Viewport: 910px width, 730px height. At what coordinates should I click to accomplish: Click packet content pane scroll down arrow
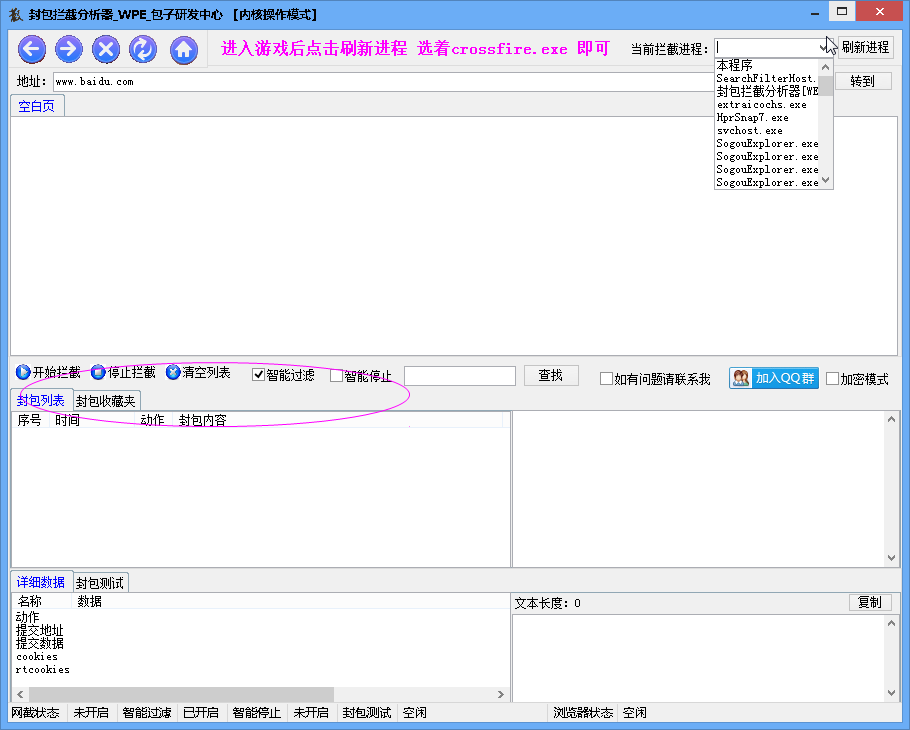pos(891,558)
